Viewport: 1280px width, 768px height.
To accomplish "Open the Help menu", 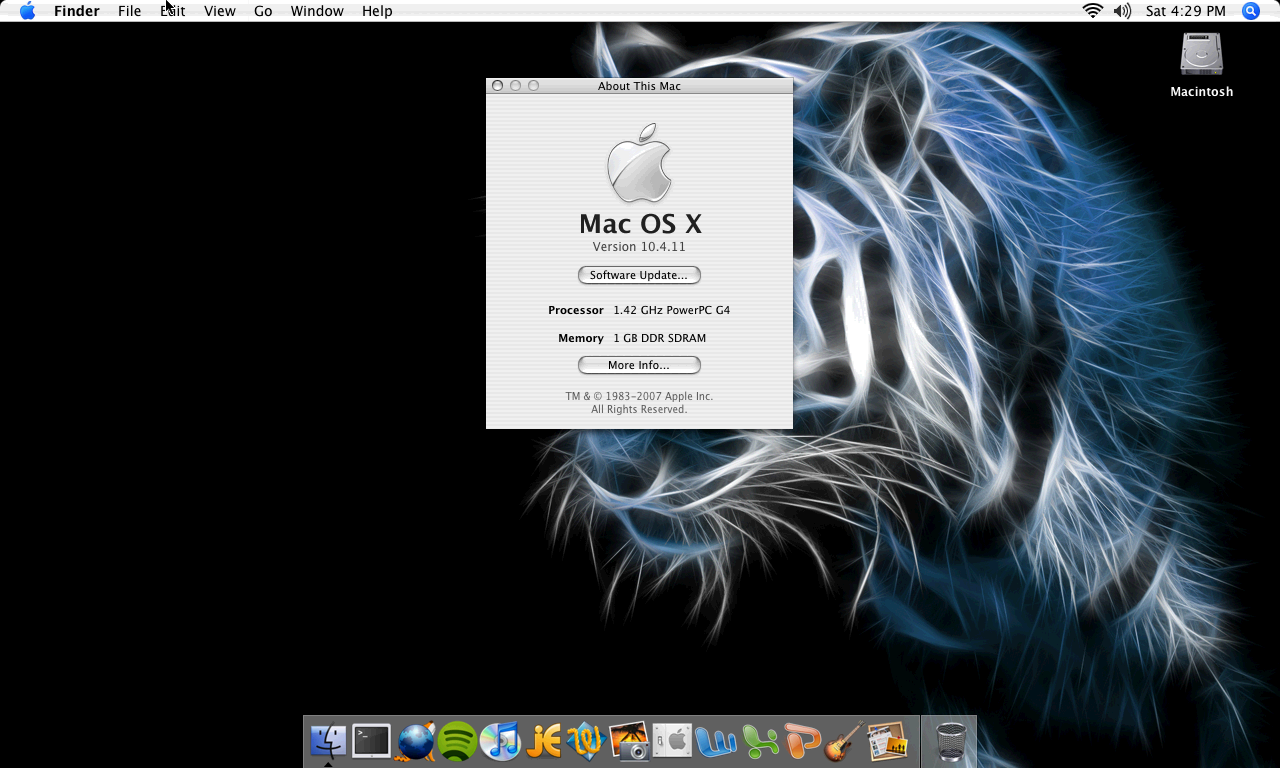I will coord(377,11).
